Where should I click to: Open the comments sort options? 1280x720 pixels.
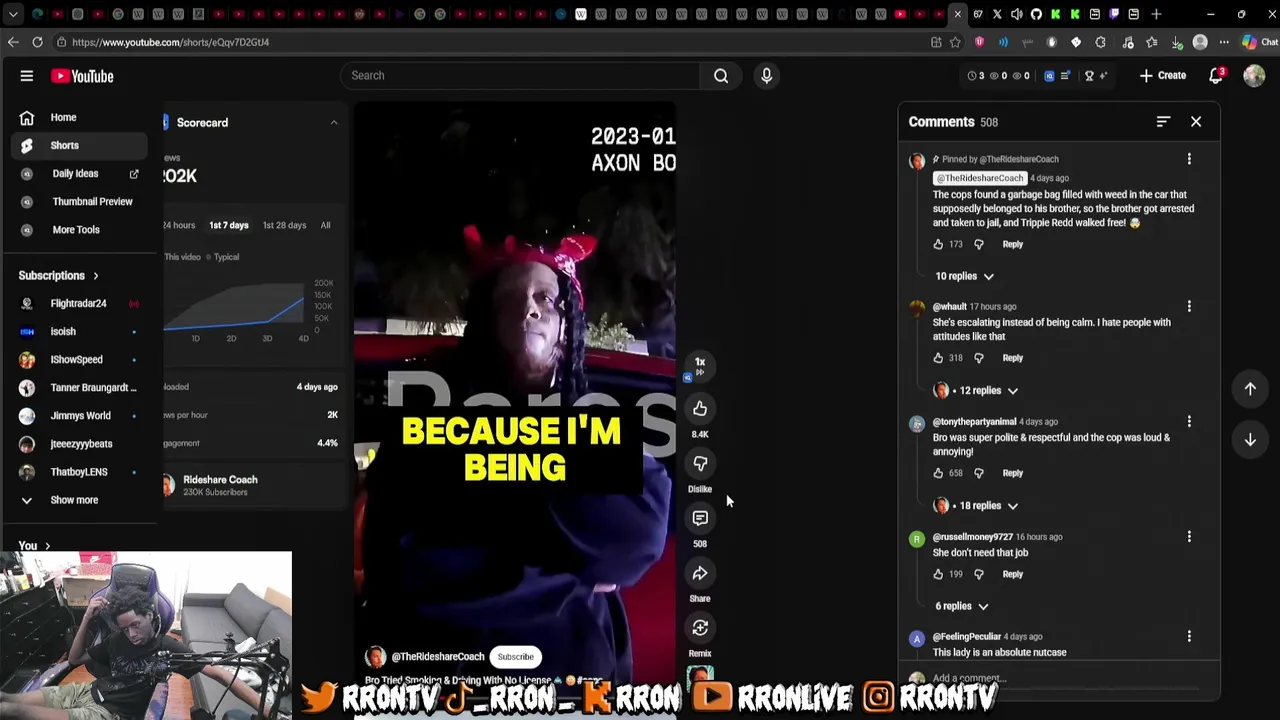point(1163,122)
